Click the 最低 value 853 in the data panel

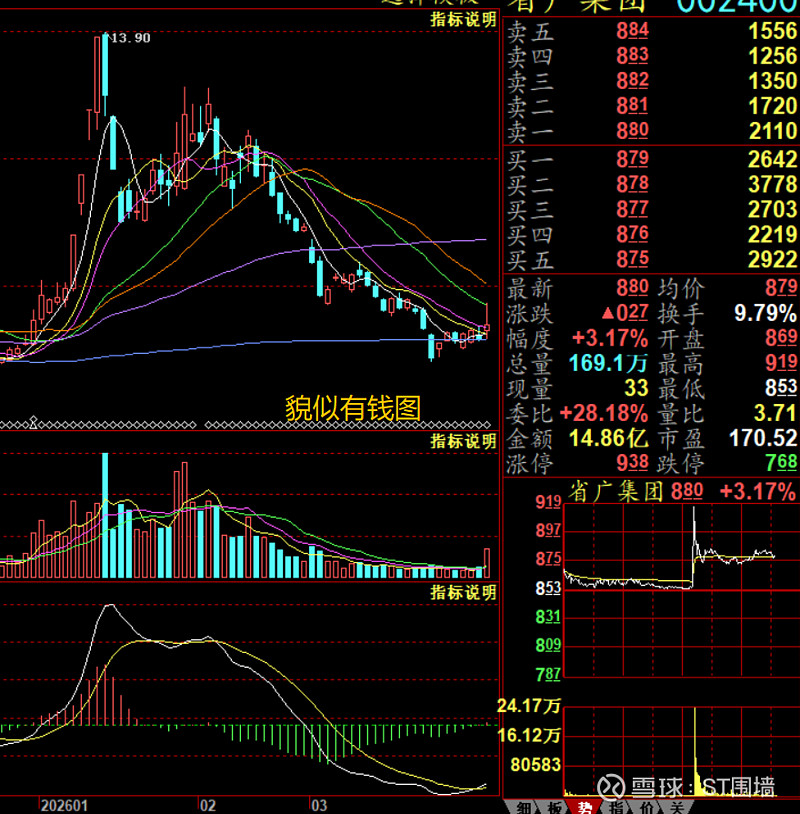(x=781, y=388)
